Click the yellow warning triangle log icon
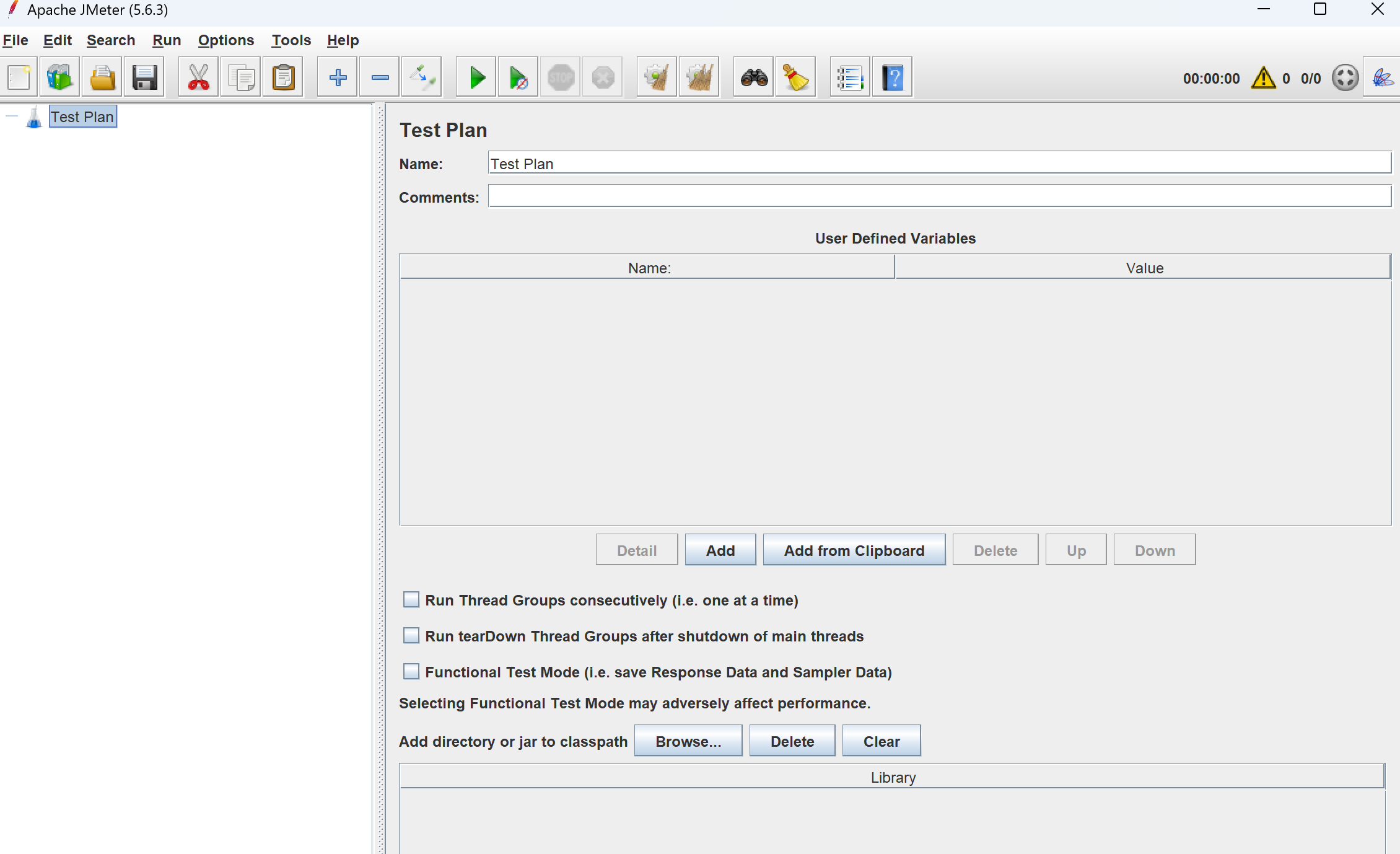 point(1264,78)
